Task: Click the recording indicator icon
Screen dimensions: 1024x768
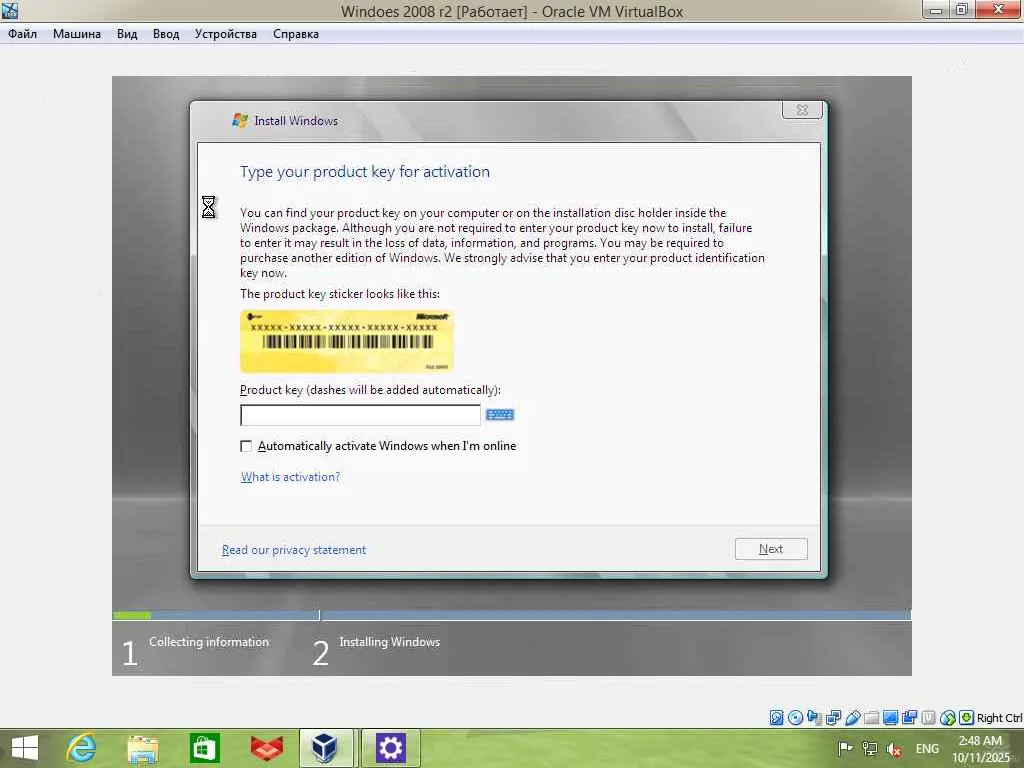Action: pos(909,718)
